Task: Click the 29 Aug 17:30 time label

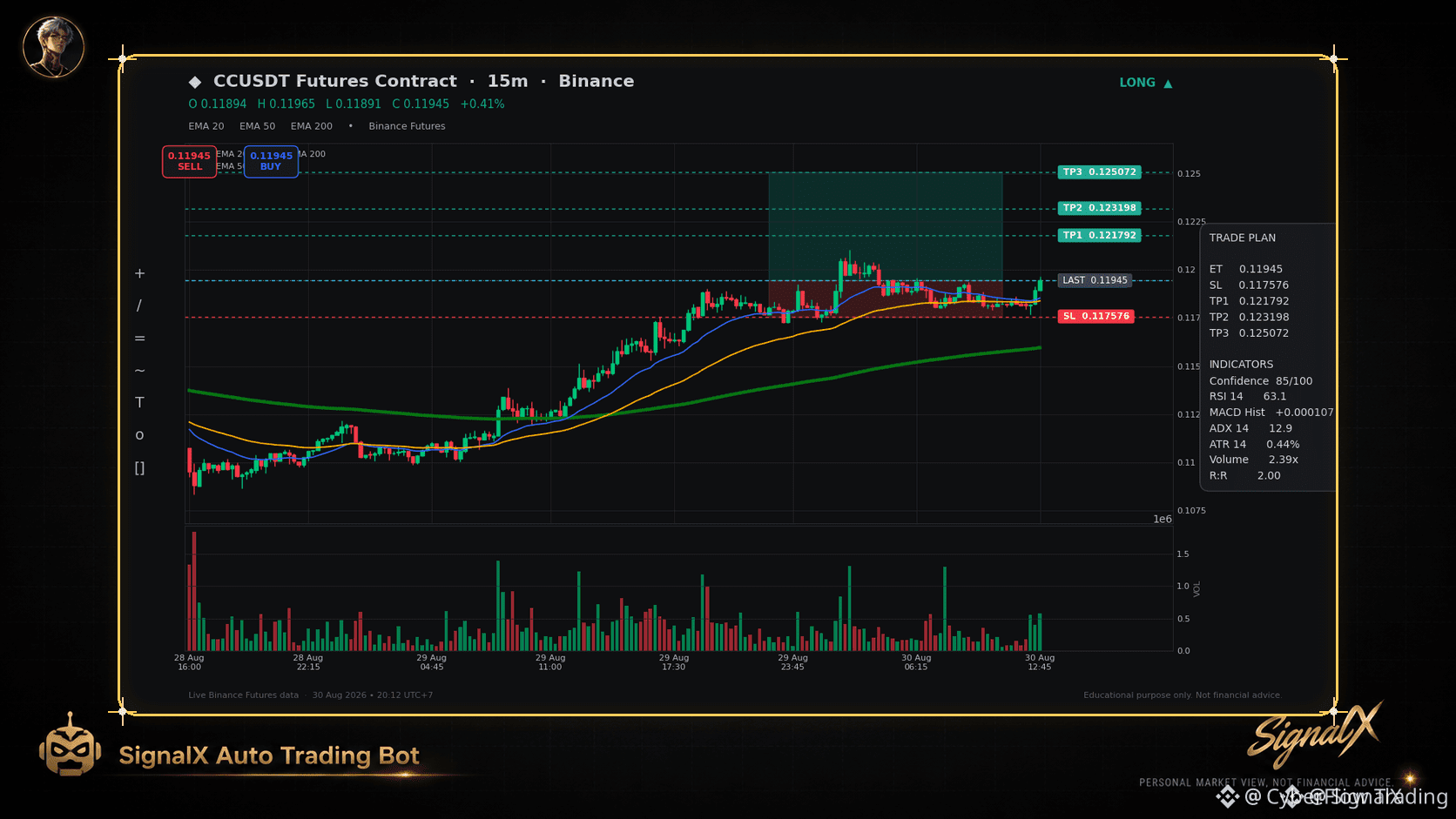Action: pyautogui.click(x=674, y=662)
